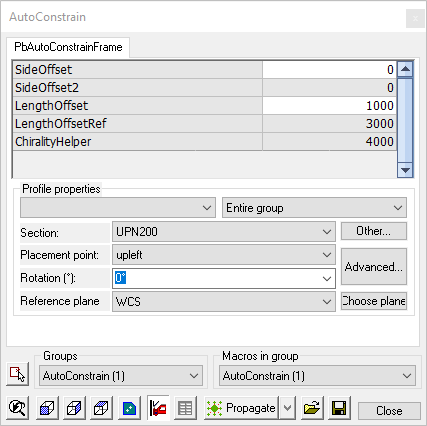427x426 pixels.
Task: Click the LengthOffset value field showing 1000
Action: click(x=329, y=106)
